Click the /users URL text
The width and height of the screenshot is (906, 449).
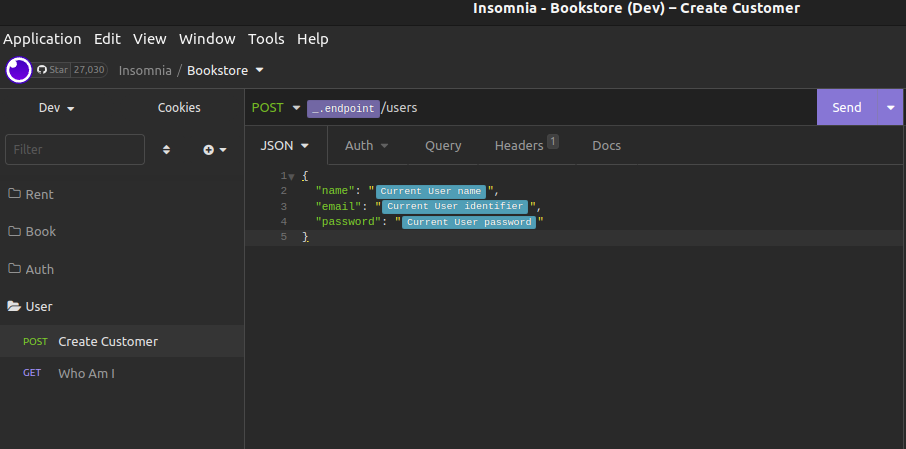click(x=399, y=107)
